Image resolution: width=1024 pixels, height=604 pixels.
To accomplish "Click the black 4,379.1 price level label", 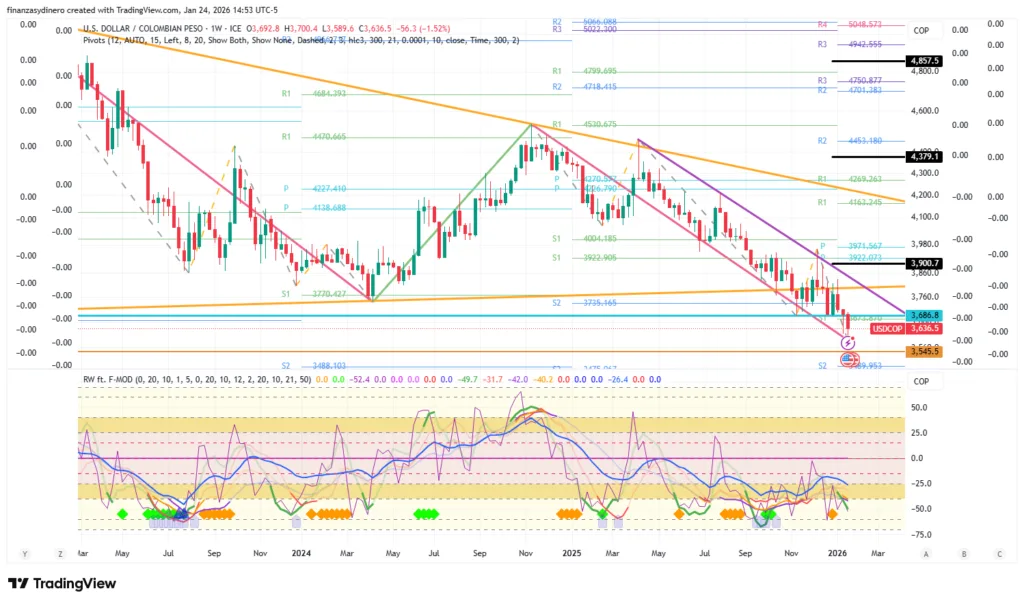I will pos(921,157).
